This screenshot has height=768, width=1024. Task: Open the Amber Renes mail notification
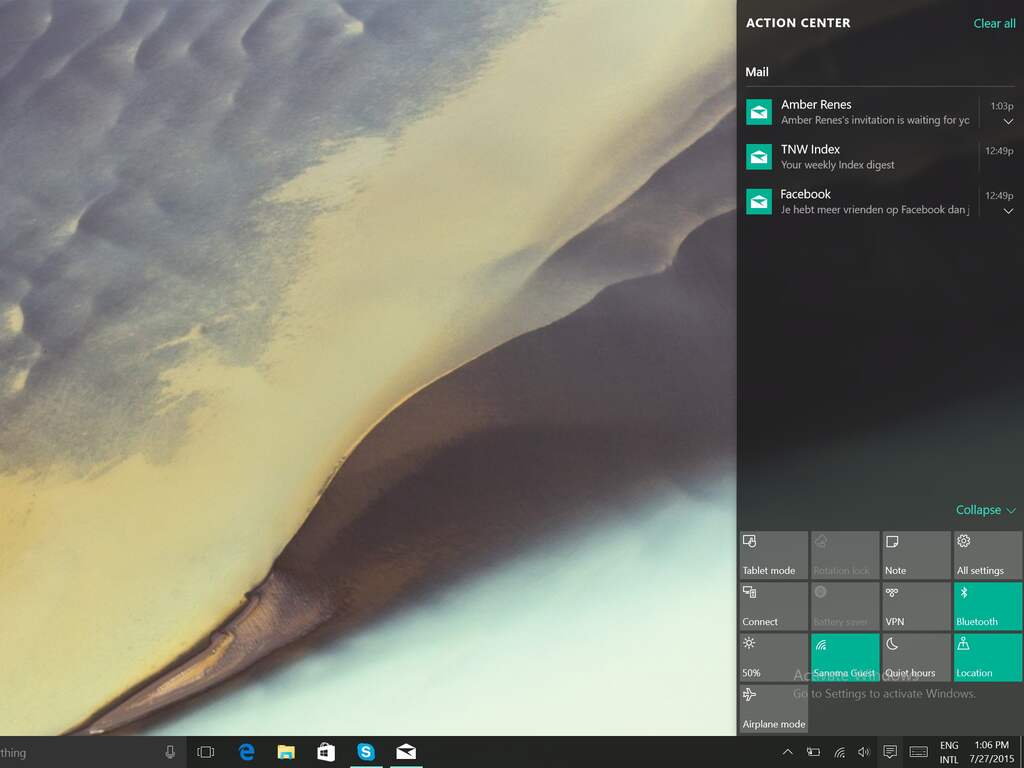click(x=880, y=112)
